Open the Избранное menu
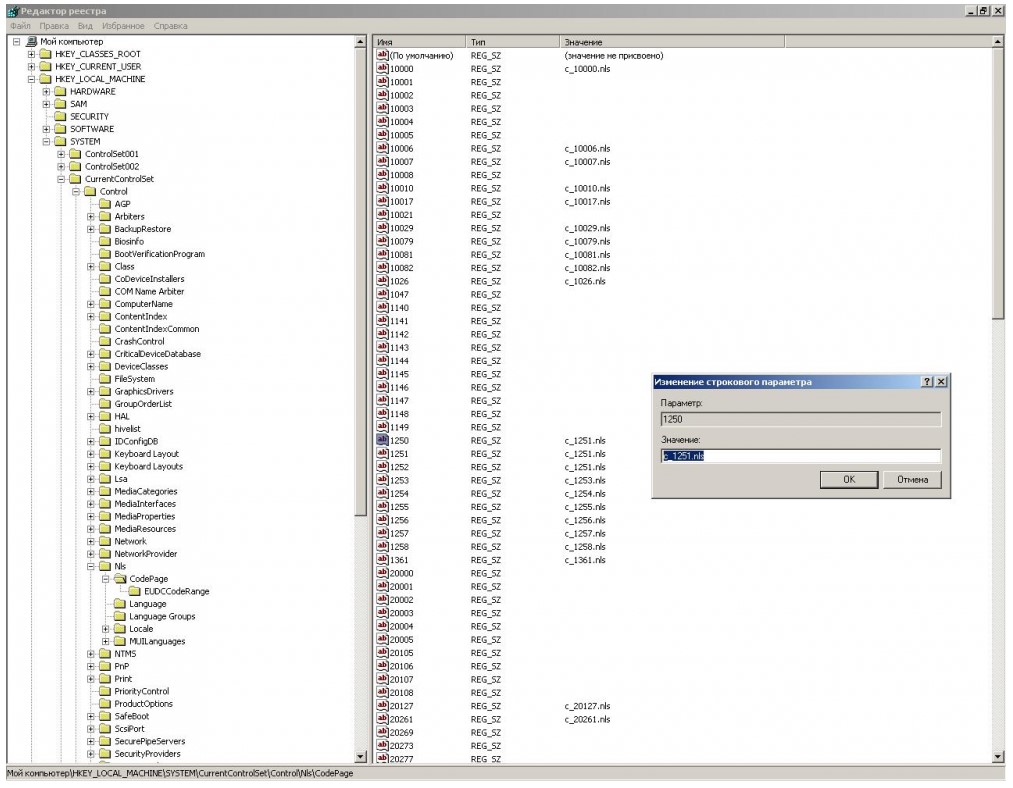 [x=124, y=25]
